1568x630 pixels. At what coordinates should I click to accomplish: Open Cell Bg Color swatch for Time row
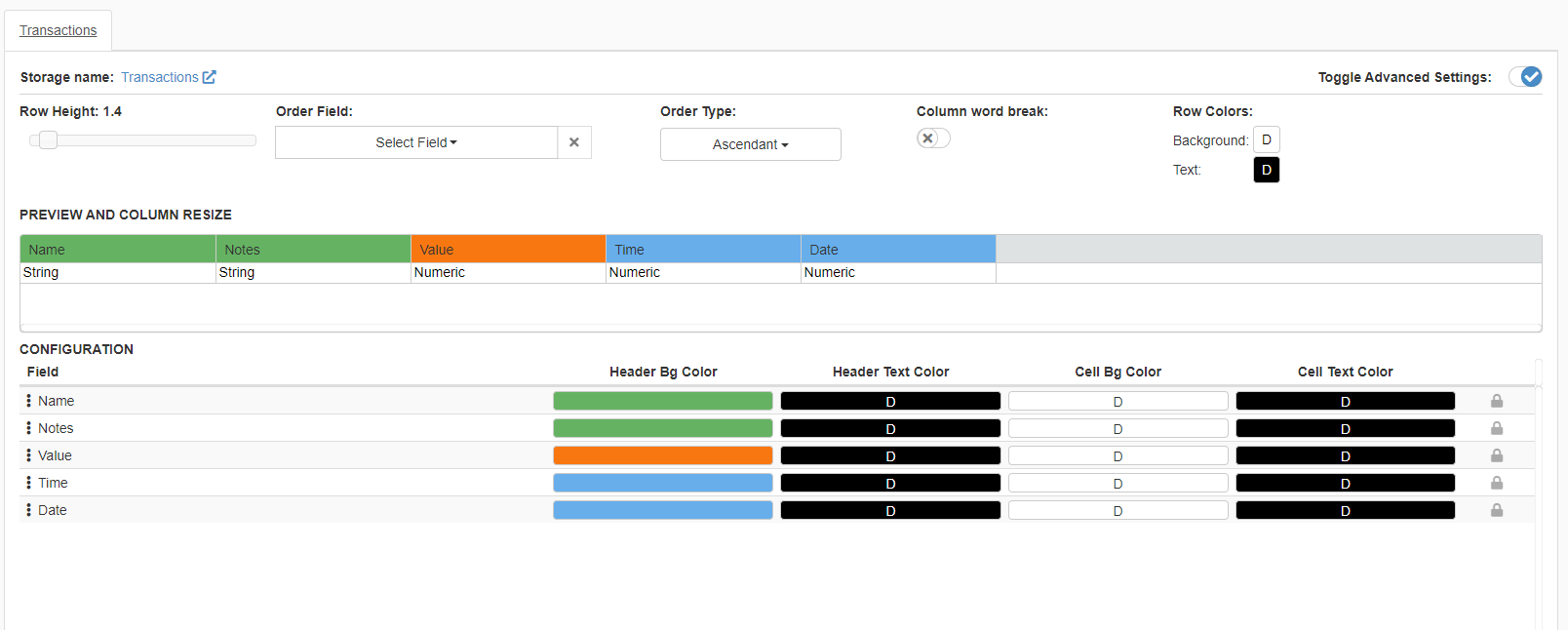click(x=1117, y=483)
